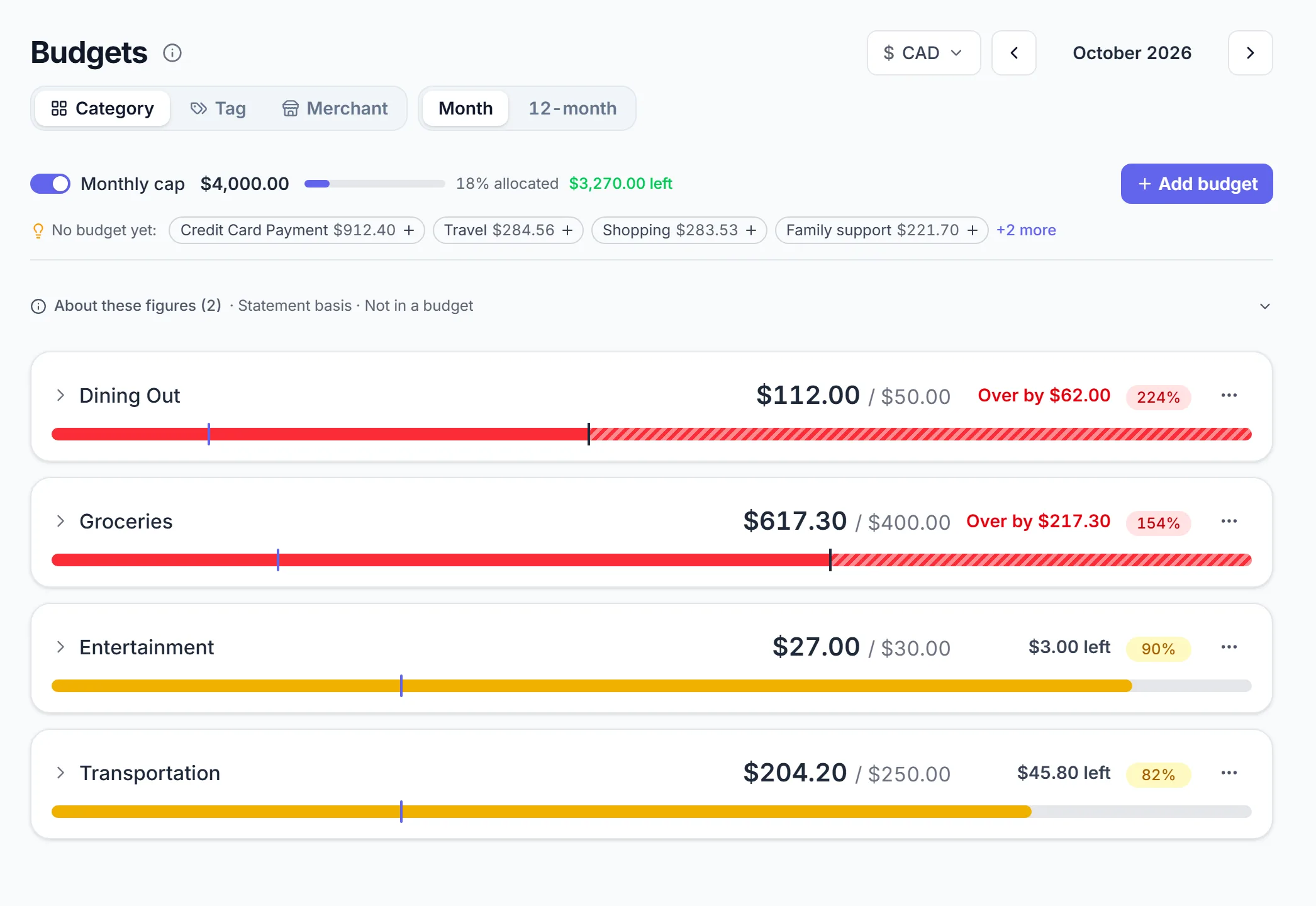This screenshot has width=1316, height=906.
Task: Click the info icon beside Budgets title
Action: pos(172,53)
